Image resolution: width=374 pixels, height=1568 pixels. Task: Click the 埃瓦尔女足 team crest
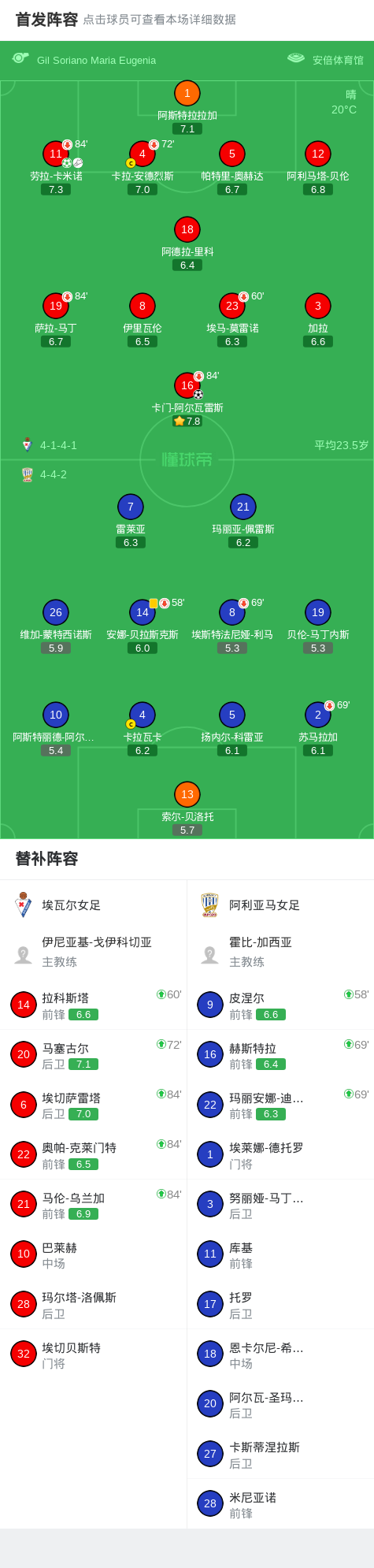coord(24,905)
